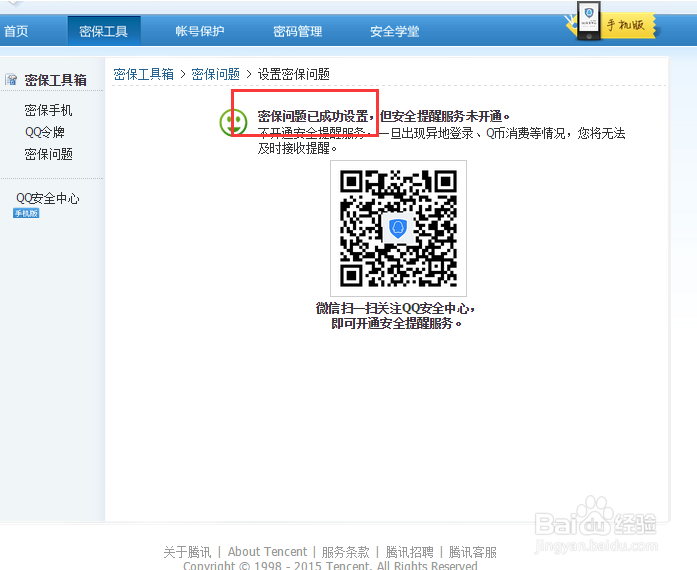
Task: Open the 帐号保护 tab
Action: [200, 31]
